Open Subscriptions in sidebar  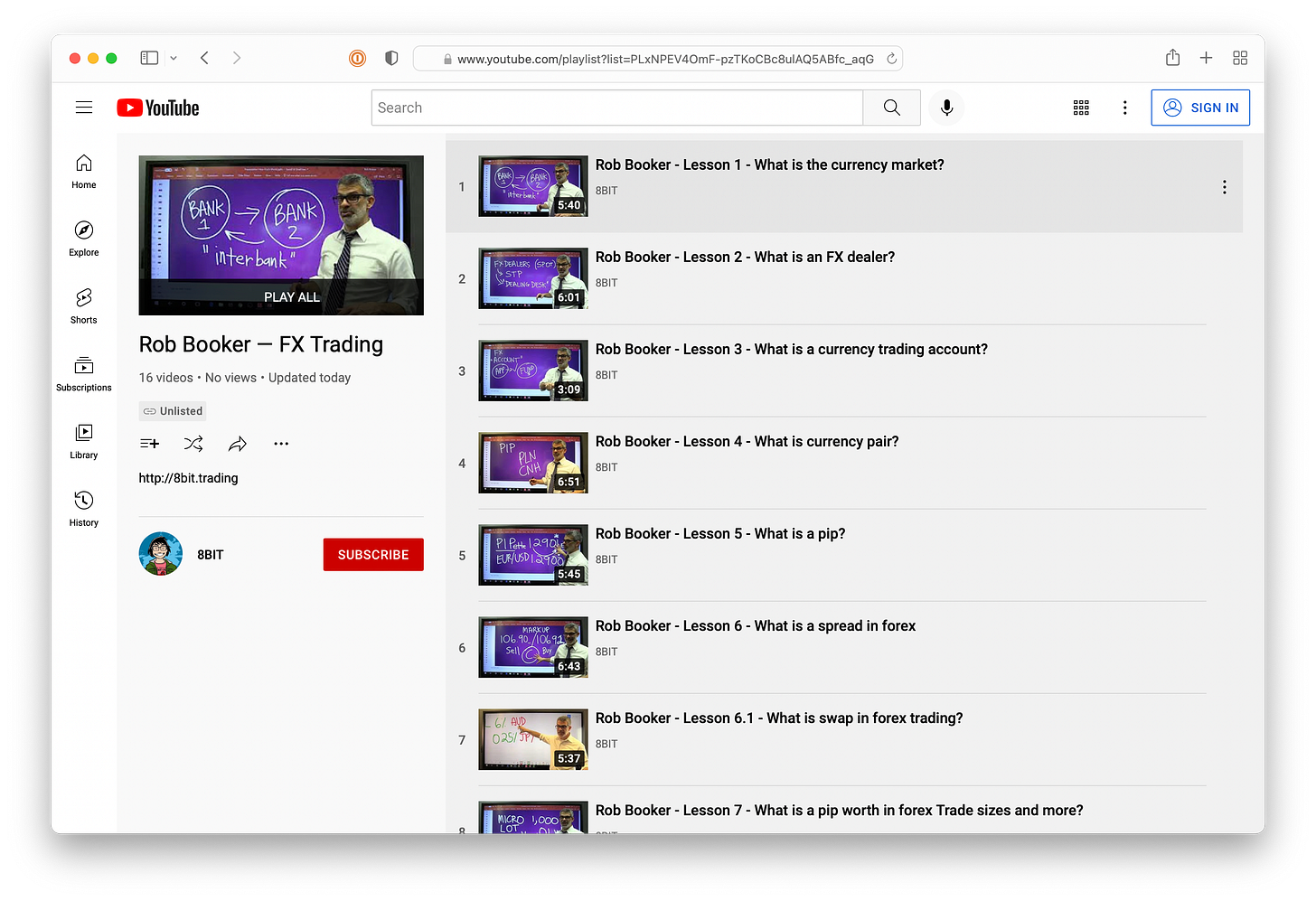click(84, 374)
